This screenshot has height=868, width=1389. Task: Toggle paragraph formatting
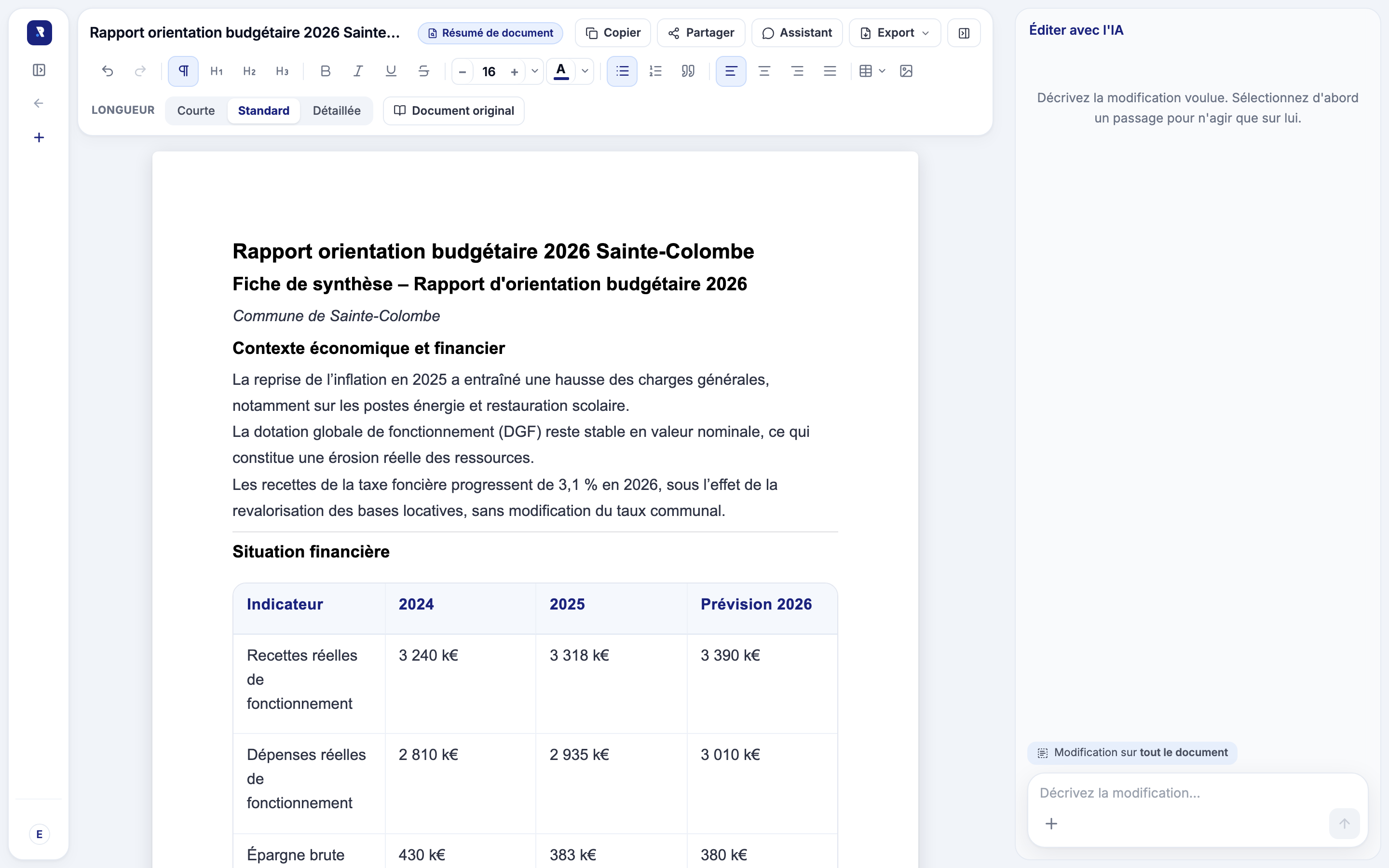click(183, 71)
